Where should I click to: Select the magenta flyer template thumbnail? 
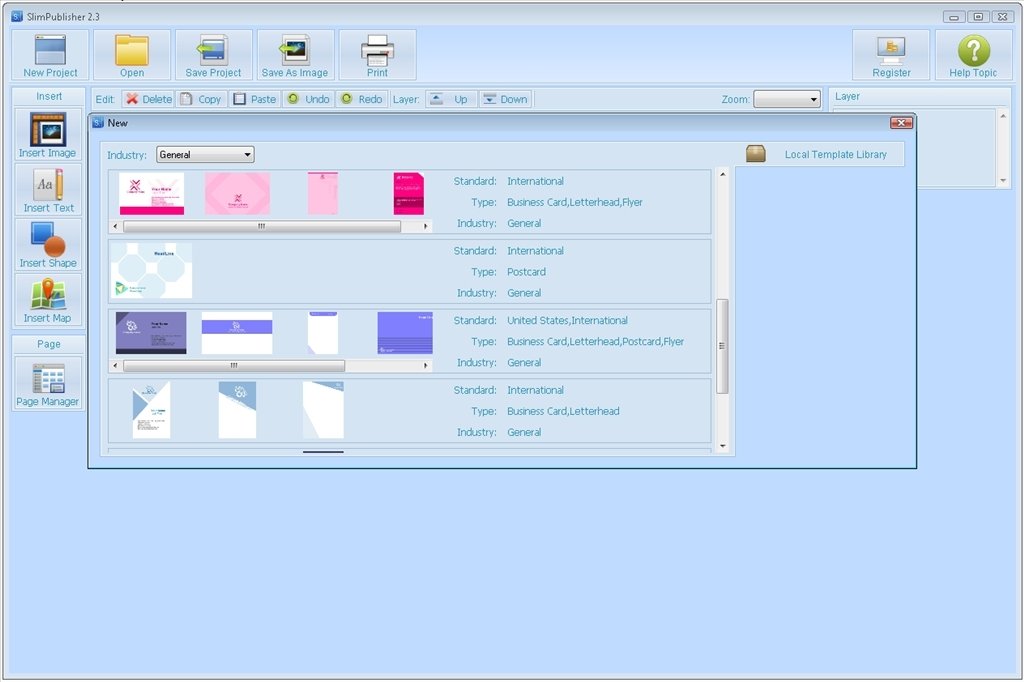[408, 193]
